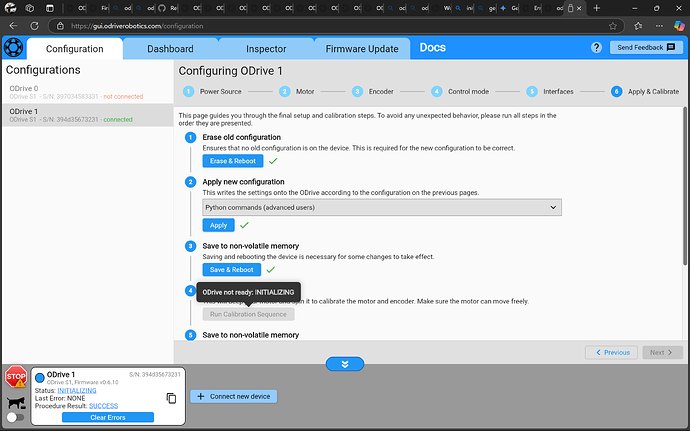Copy ODrive 1 info using clipboard icon

[x=171, y=398]
